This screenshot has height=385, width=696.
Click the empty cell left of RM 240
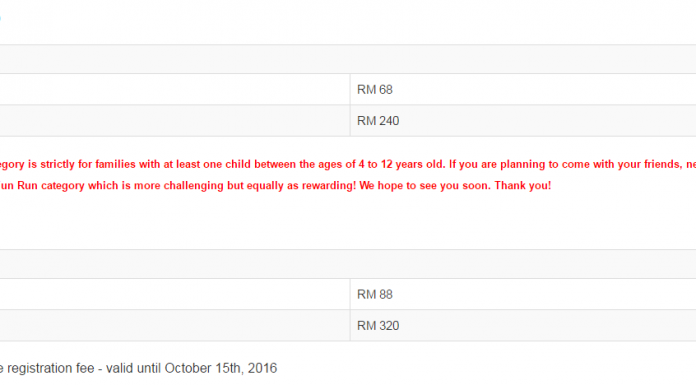click(x=175, y=121)
